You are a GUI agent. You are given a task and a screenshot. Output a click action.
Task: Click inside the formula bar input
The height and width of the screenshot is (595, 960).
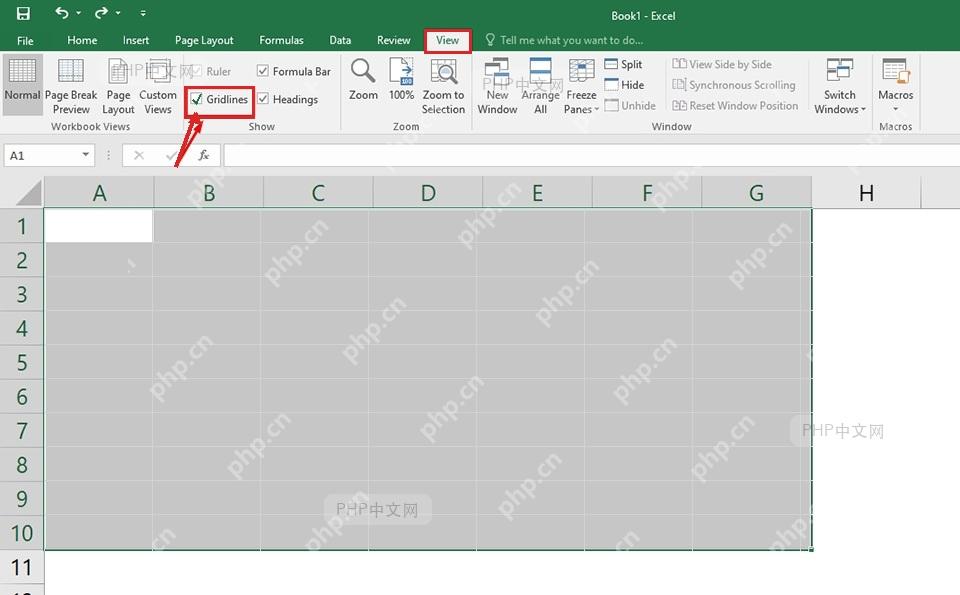[x=591, y=155]
